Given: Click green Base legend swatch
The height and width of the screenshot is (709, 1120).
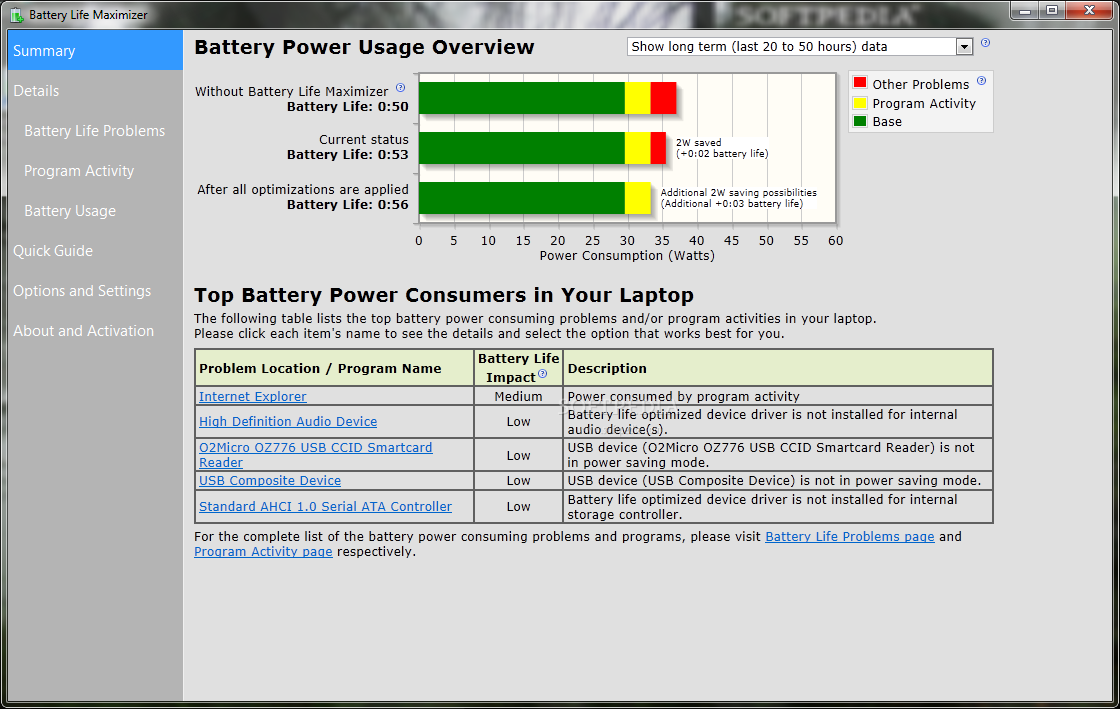Looking at the screenshot, I should click(860, 121).
